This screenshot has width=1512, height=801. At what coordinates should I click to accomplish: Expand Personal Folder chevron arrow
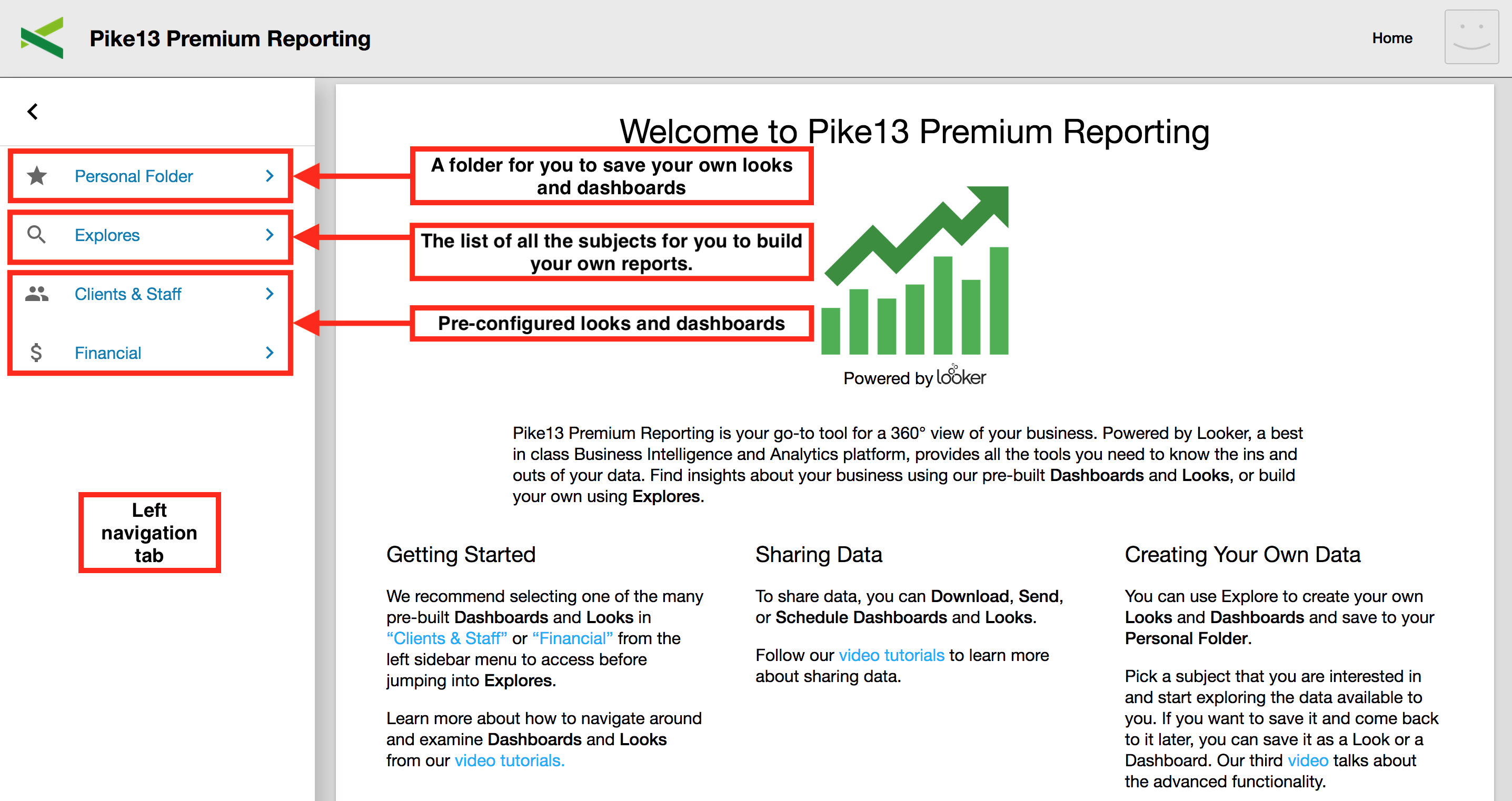coord(270,175)
